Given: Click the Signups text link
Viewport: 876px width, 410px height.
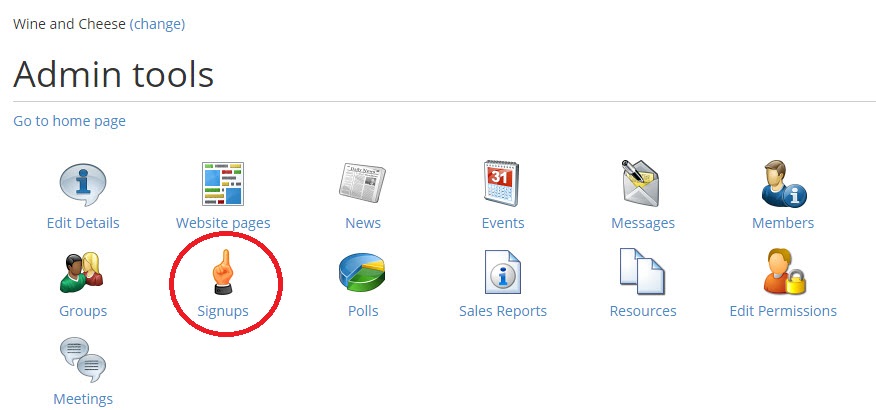Looking at the screenshot, I should (x=223, y=311).
